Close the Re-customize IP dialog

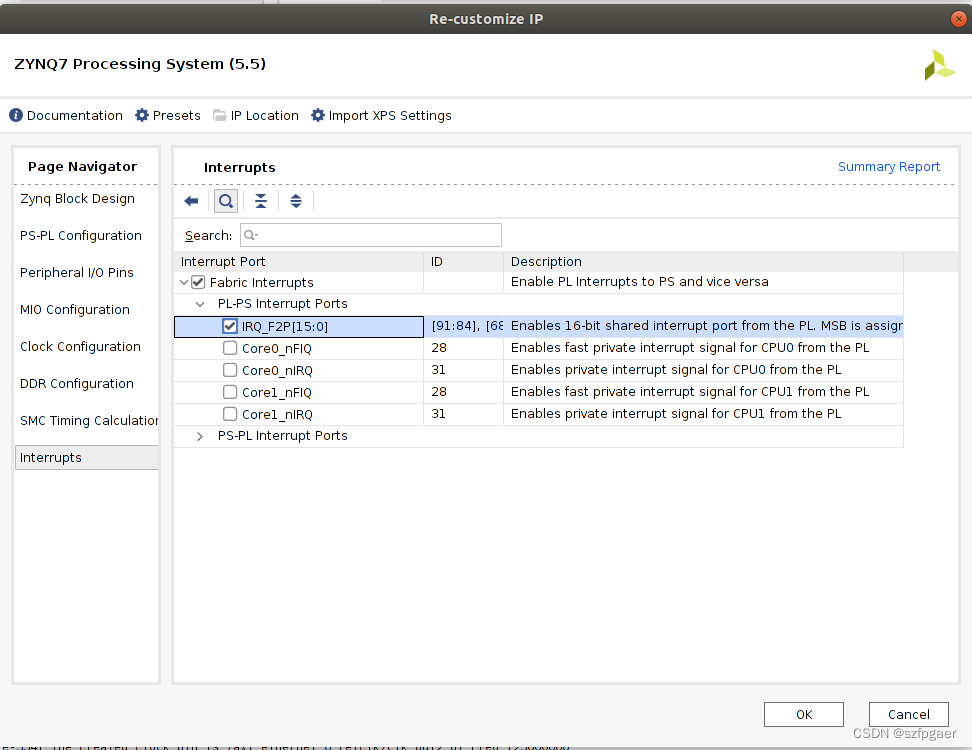[x=958, y=19]
